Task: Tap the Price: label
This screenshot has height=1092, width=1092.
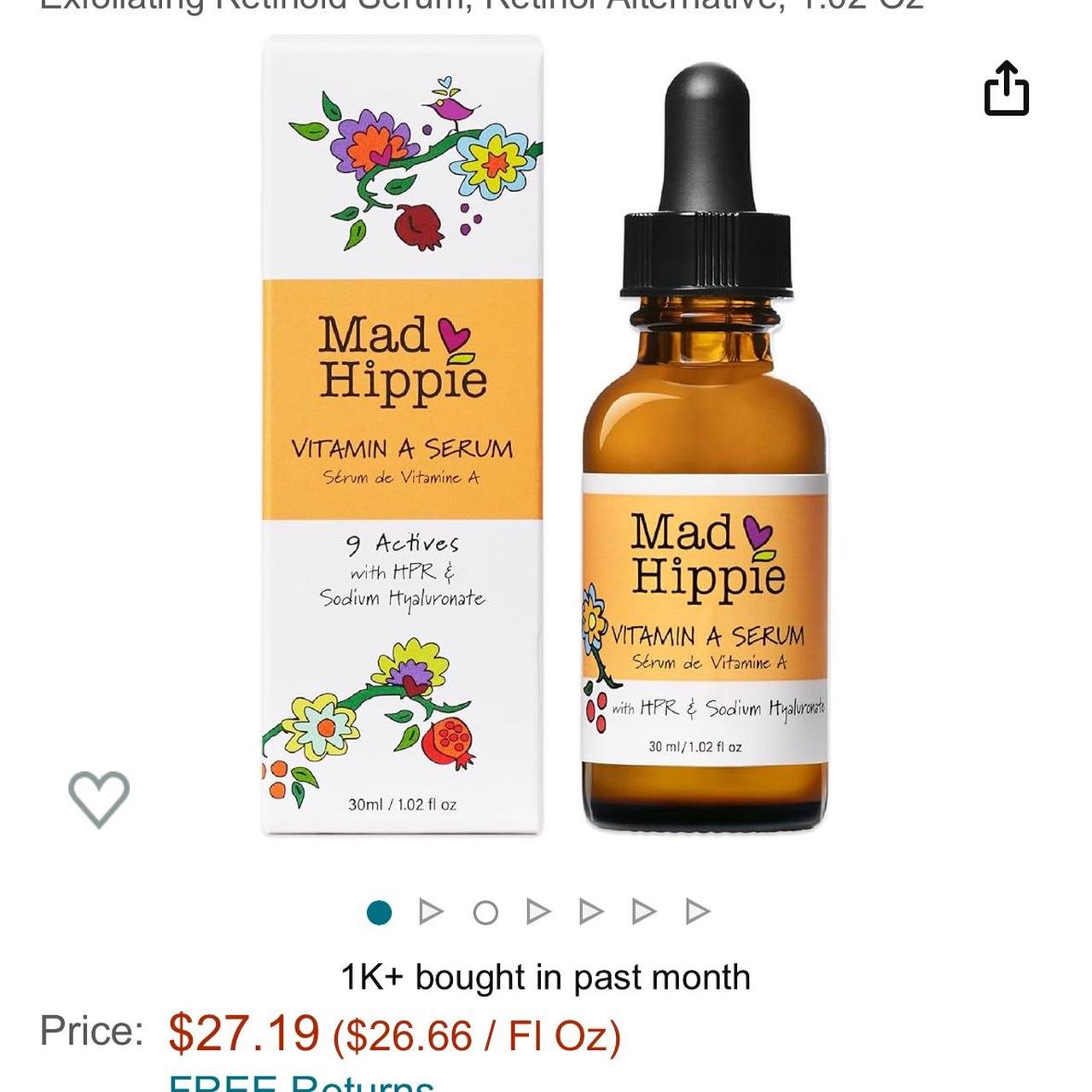Action: coord(92,1031)
